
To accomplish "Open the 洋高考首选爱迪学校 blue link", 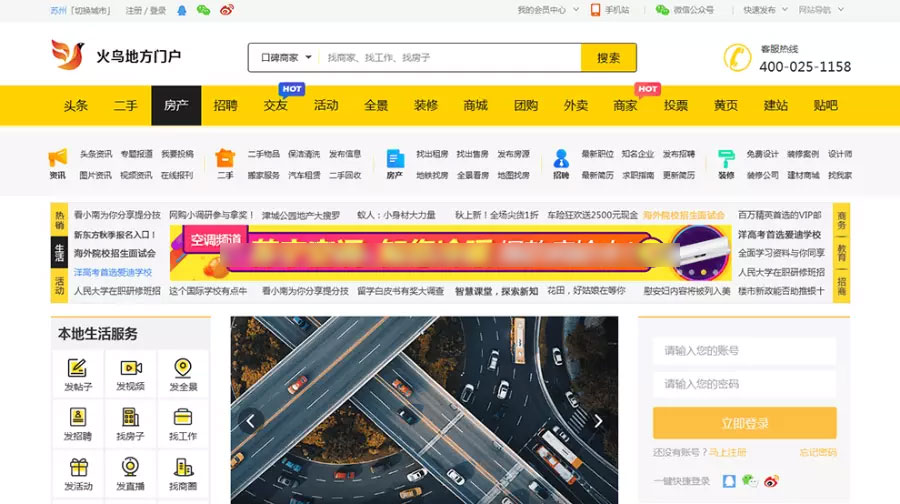I will pos(113,272).
